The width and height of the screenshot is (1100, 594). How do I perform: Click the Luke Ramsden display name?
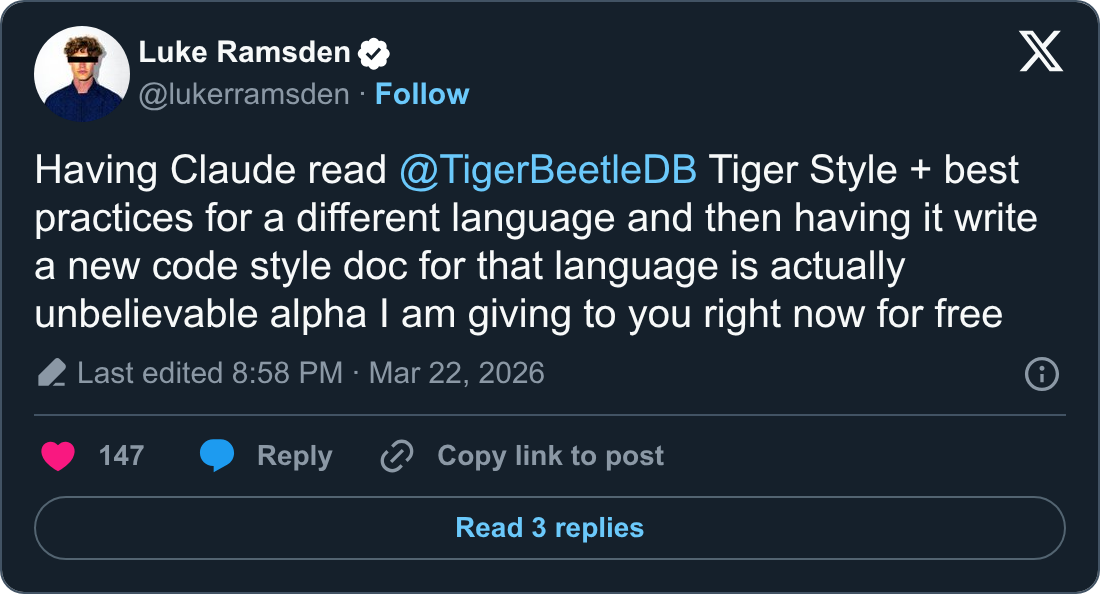244,53
